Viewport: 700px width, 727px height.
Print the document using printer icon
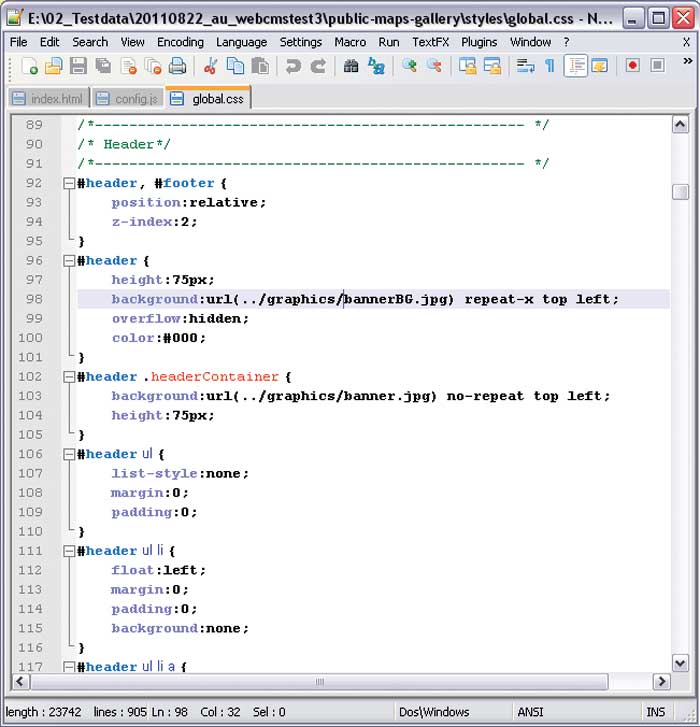tap(177, 66)
